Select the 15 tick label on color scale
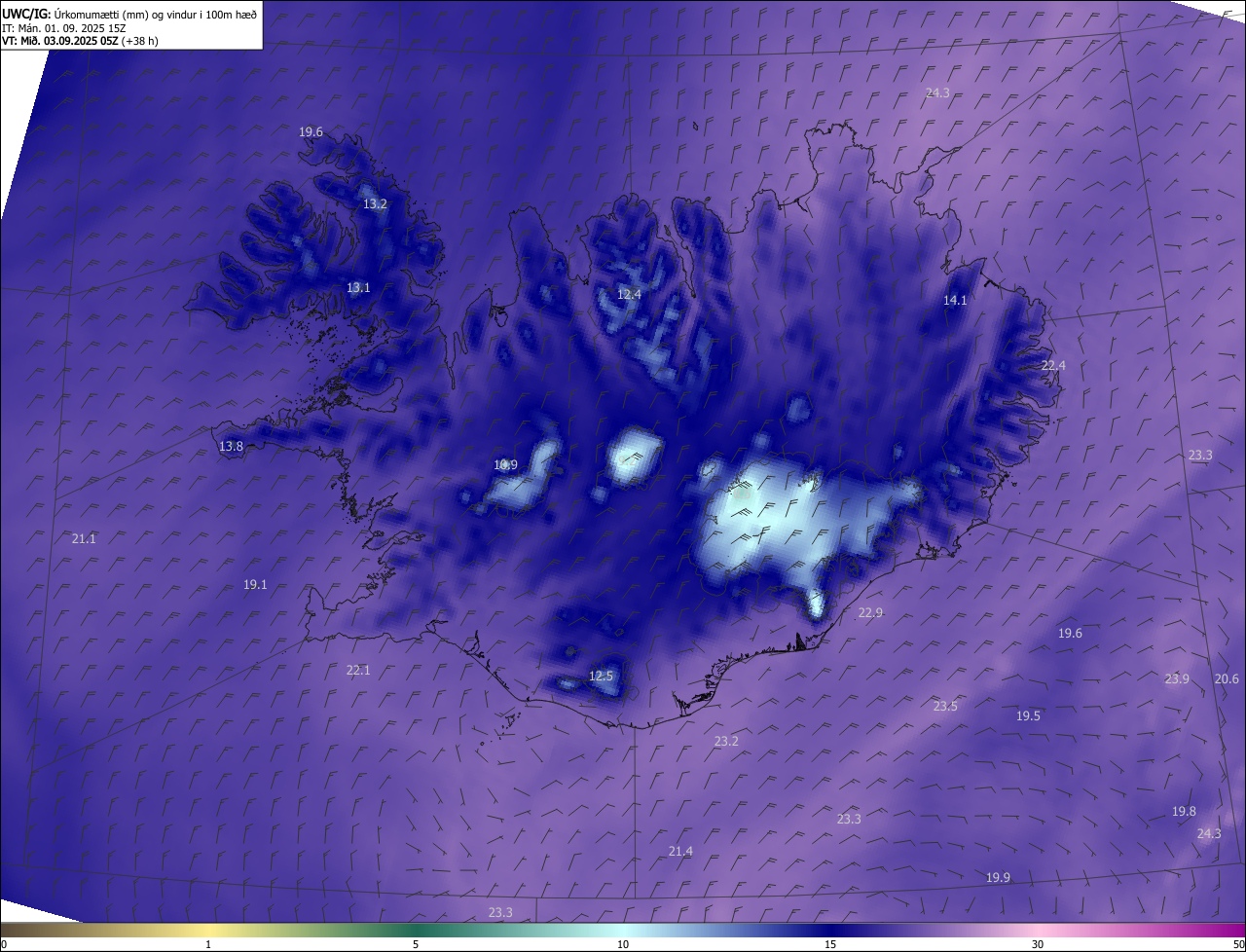The height and width of the screenshot is (952, 1246). 830,944
